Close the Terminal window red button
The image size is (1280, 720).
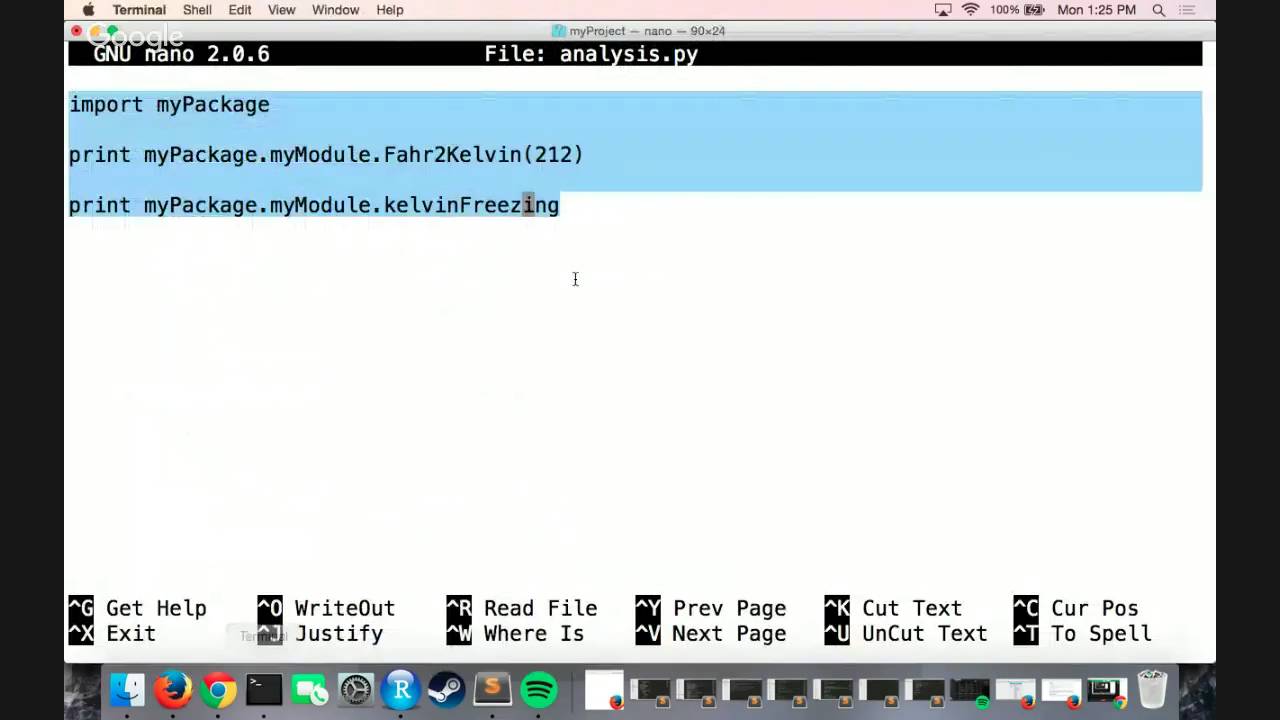tap(77, 31)
